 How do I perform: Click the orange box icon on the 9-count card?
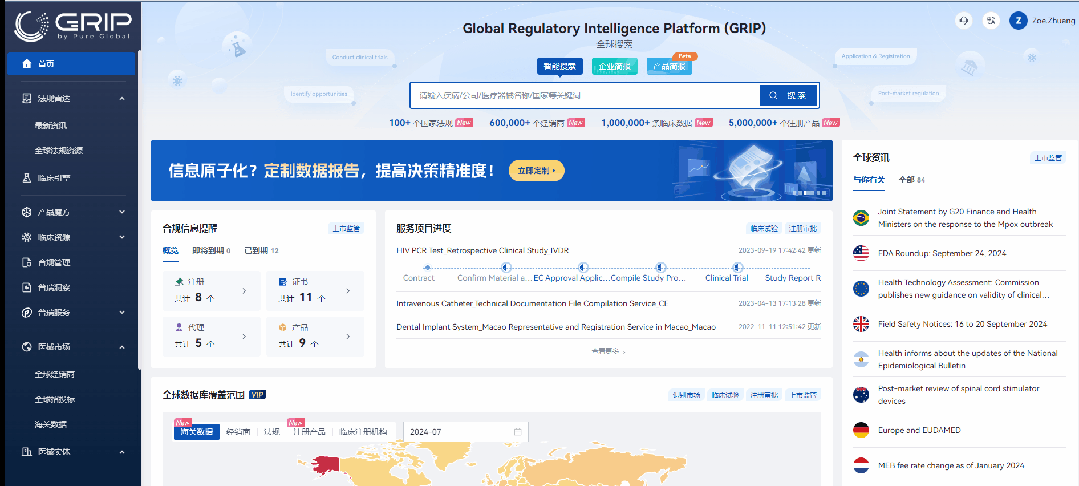tap(282, 328)
